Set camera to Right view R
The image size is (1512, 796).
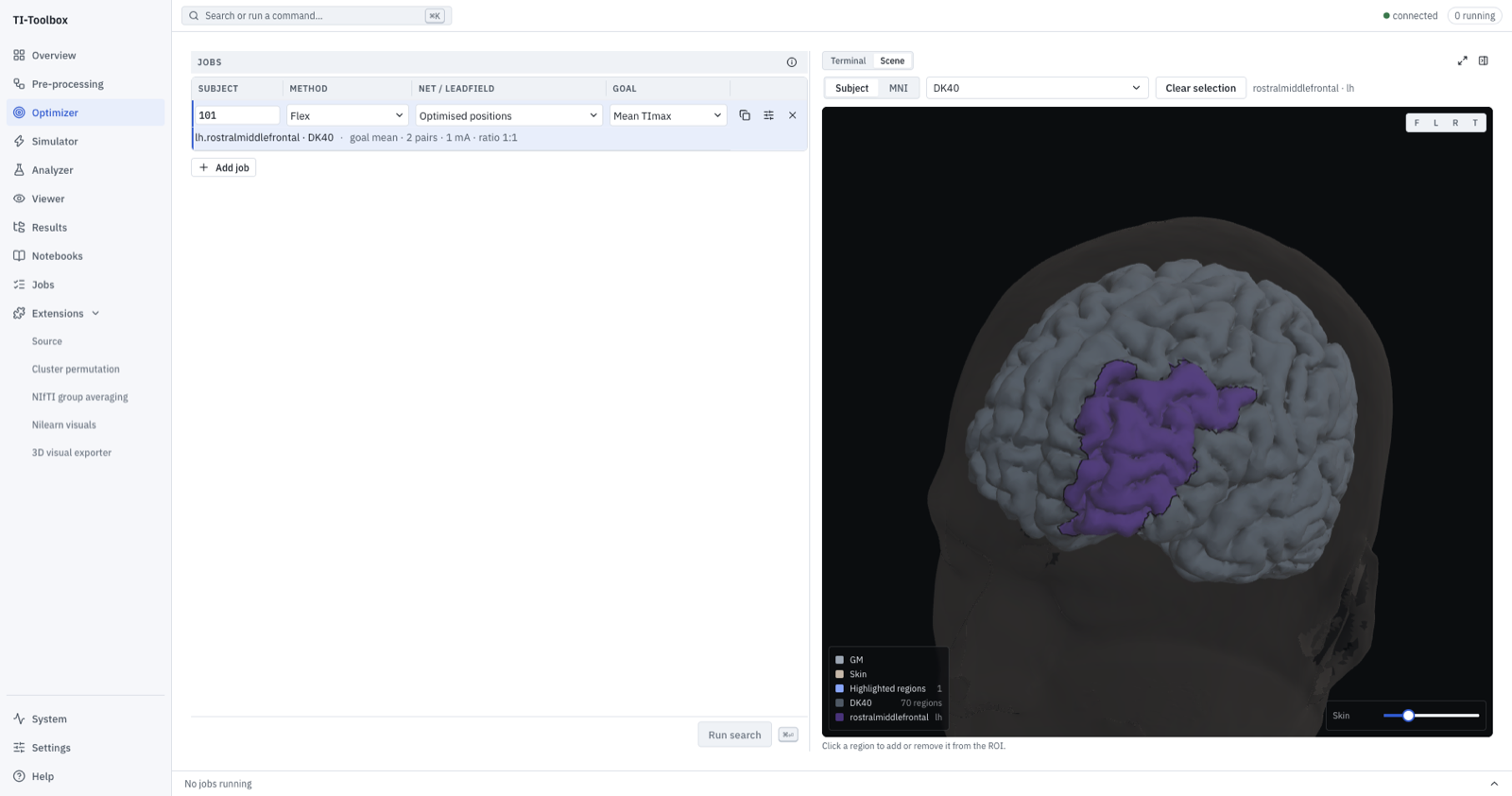tap(1455, 123)
